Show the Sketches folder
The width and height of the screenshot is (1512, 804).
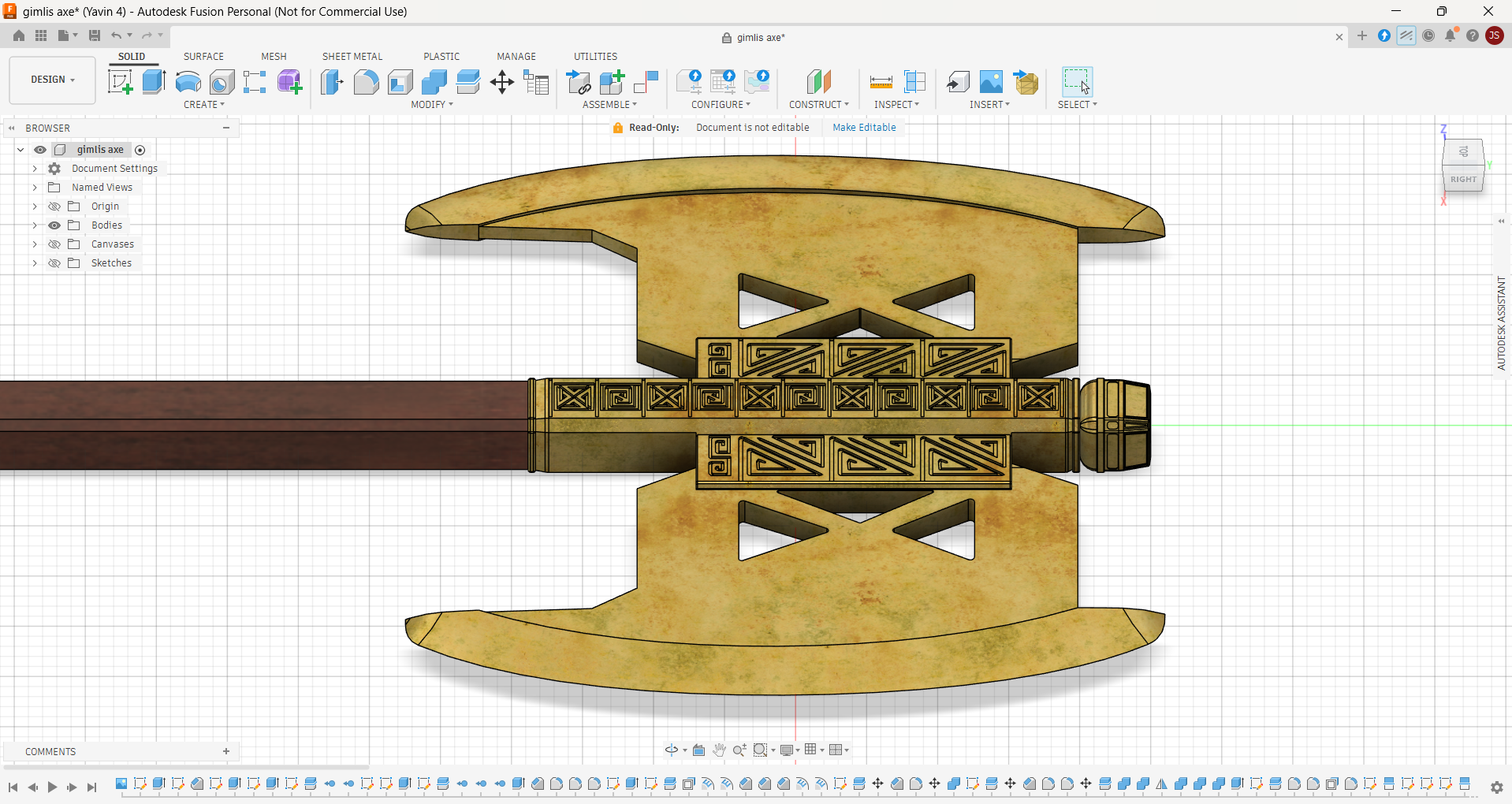click(x=54, y=263)
